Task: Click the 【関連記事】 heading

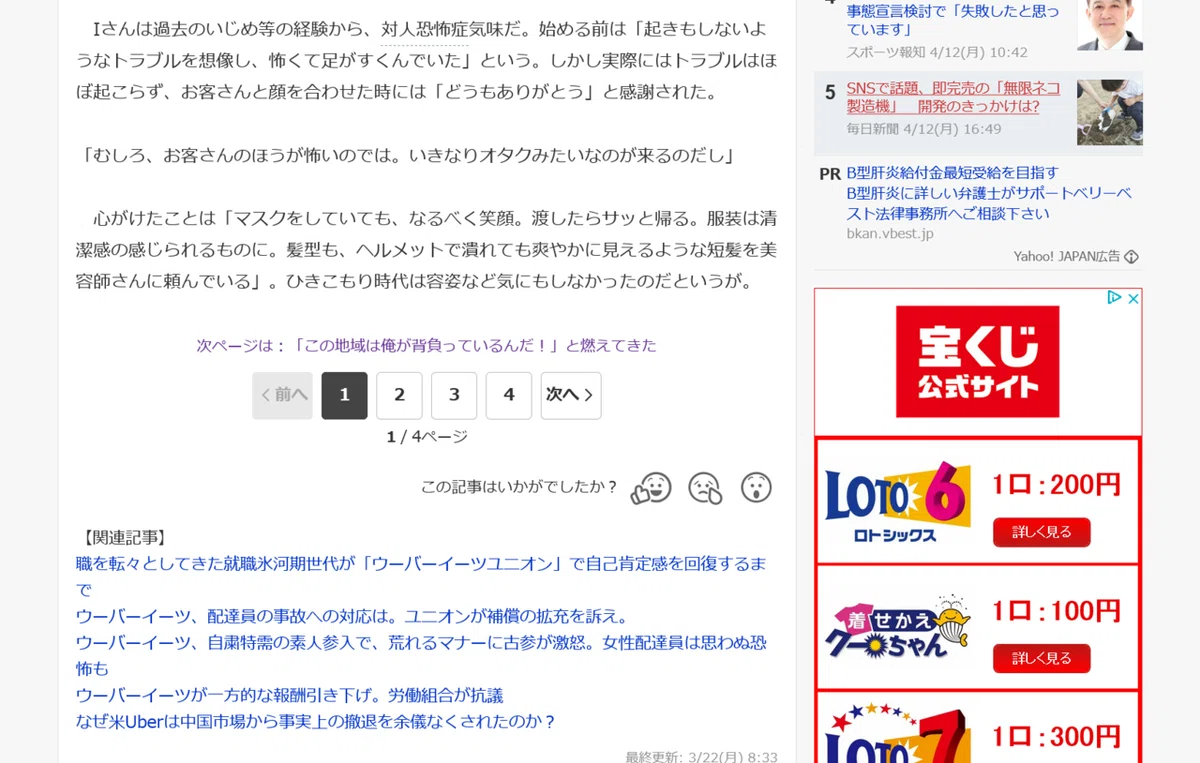Action: coord(125,538)
